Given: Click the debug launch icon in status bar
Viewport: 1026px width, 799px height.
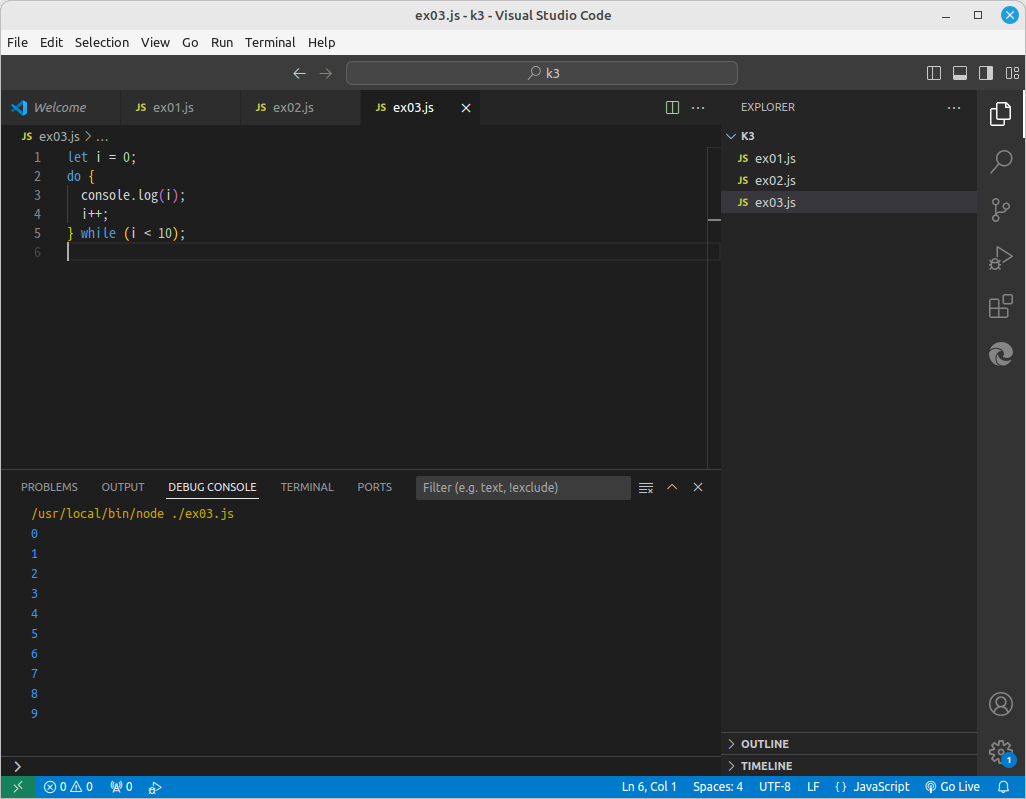Looking at the screenshot, I should point(155,787).
